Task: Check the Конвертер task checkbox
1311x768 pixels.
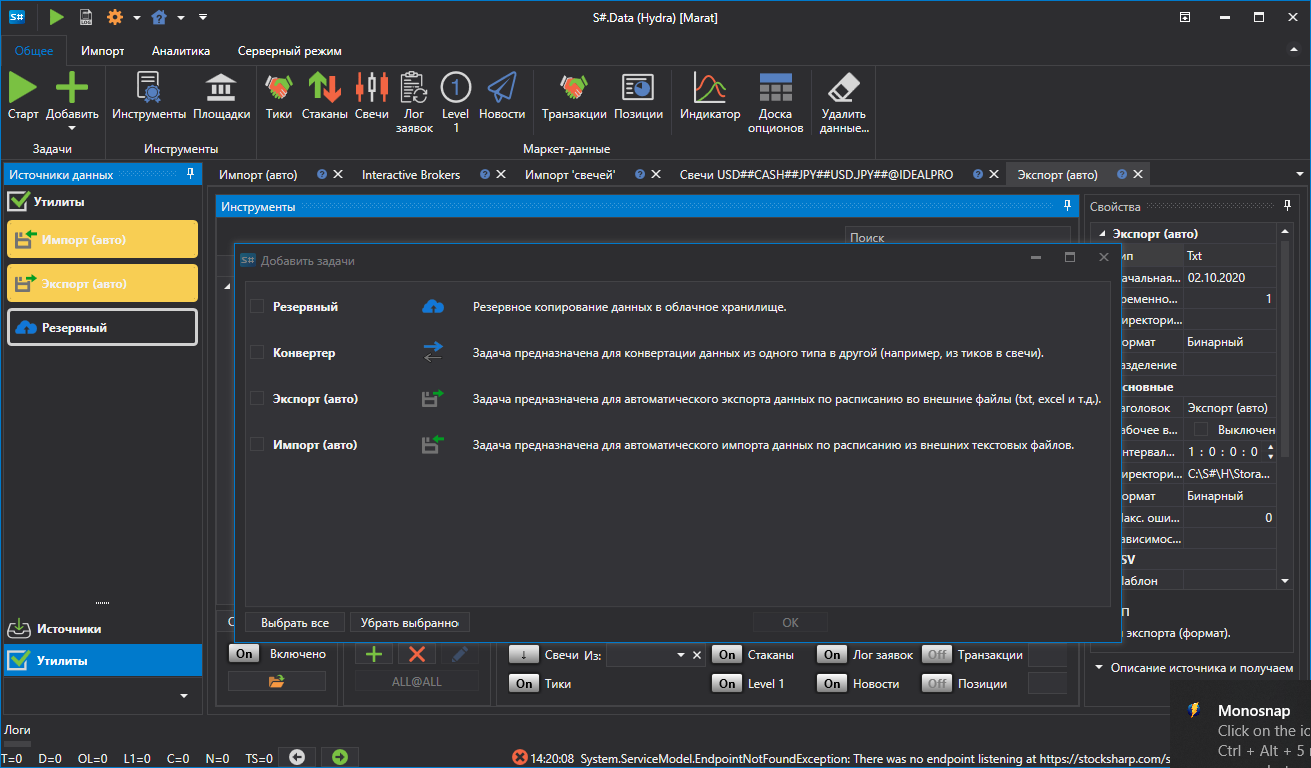Action: click(257, 352)
